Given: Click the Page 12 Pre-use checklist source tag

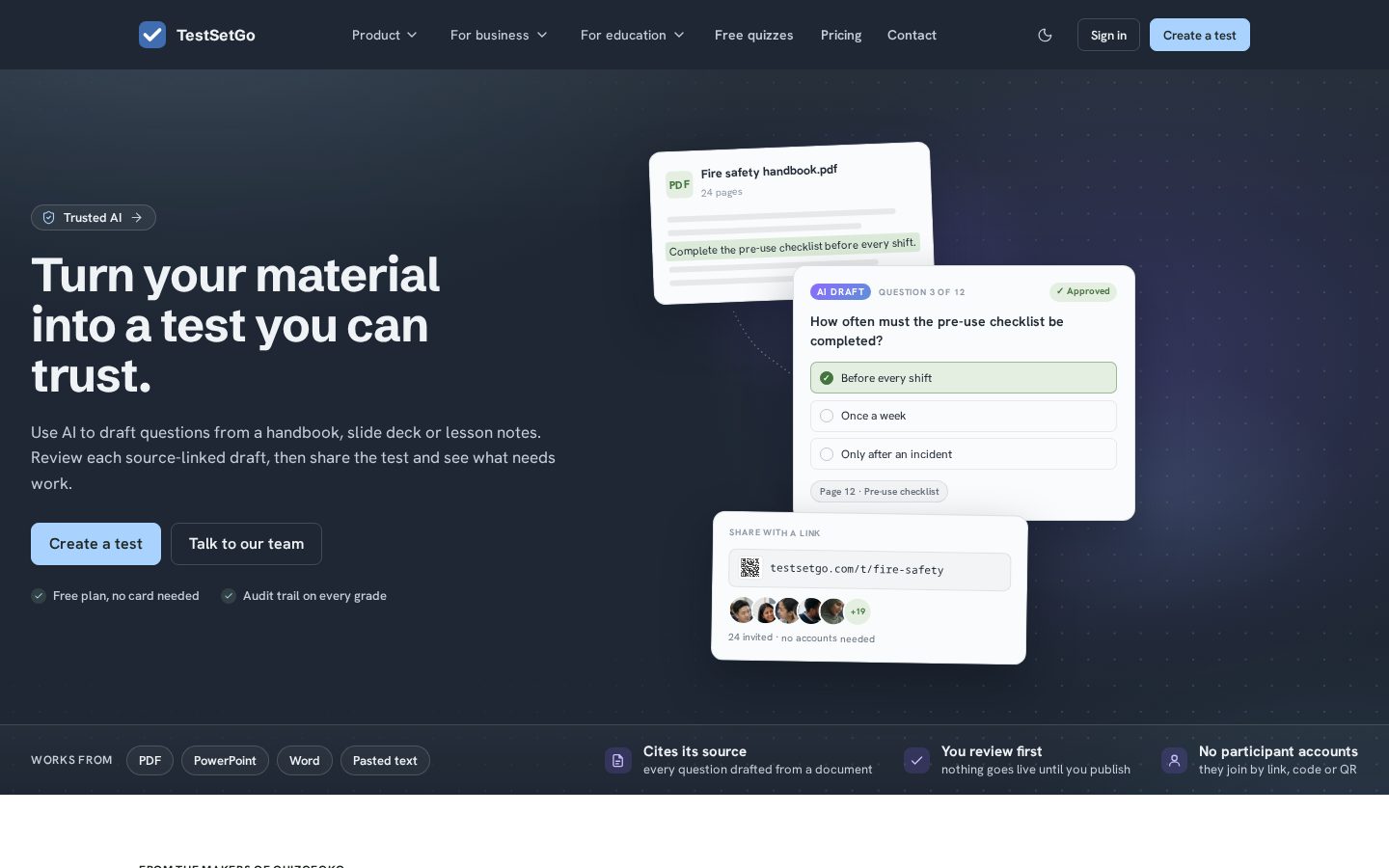Looking at the screenshot, I should click(879, 492).
